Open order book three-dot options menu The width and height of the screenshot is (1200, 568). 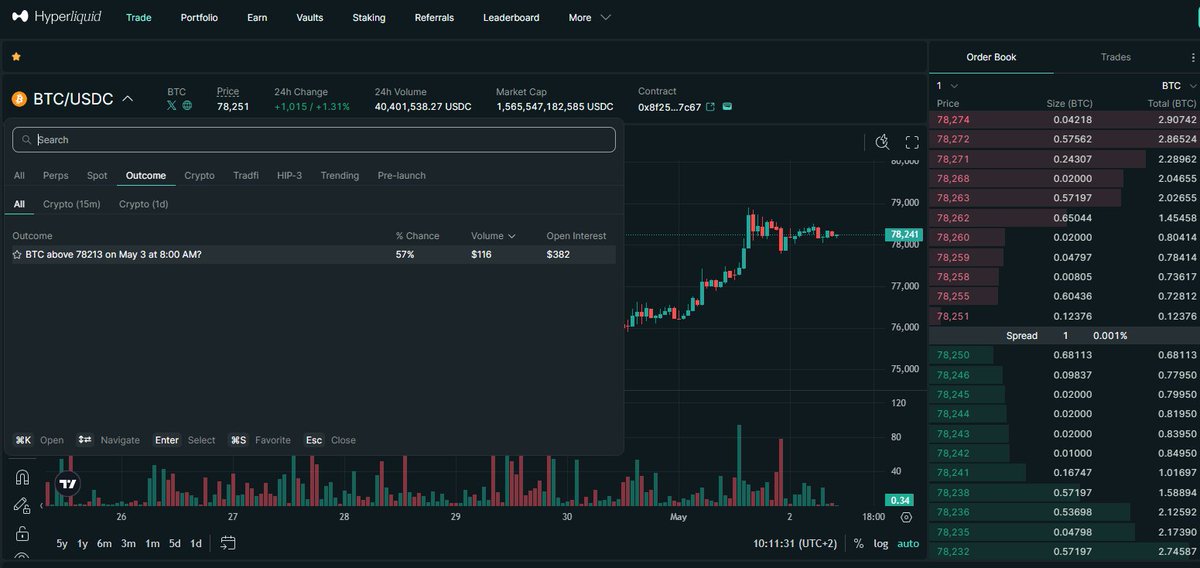click(x=1192, y=58)
